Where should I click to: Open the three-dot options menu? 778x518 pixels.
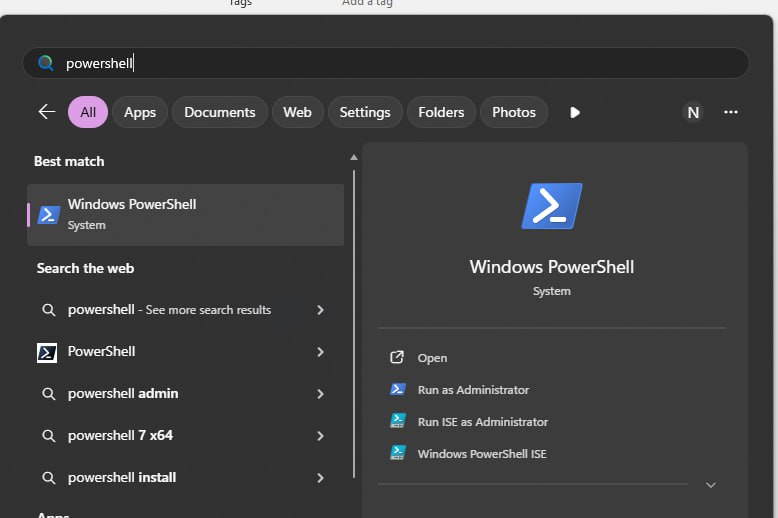pos(730,112)
